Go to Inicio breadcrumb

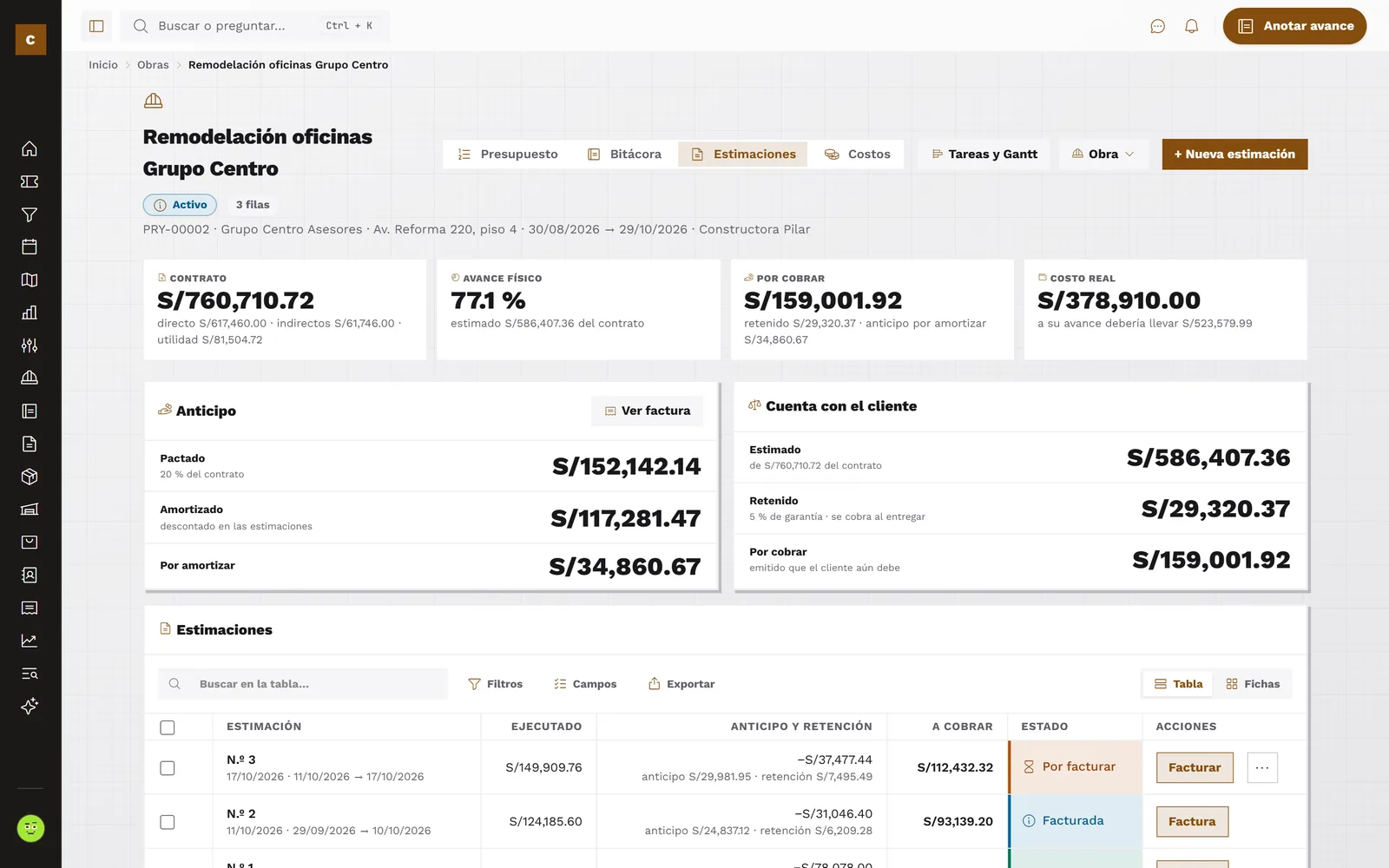[x=103, y=65]
